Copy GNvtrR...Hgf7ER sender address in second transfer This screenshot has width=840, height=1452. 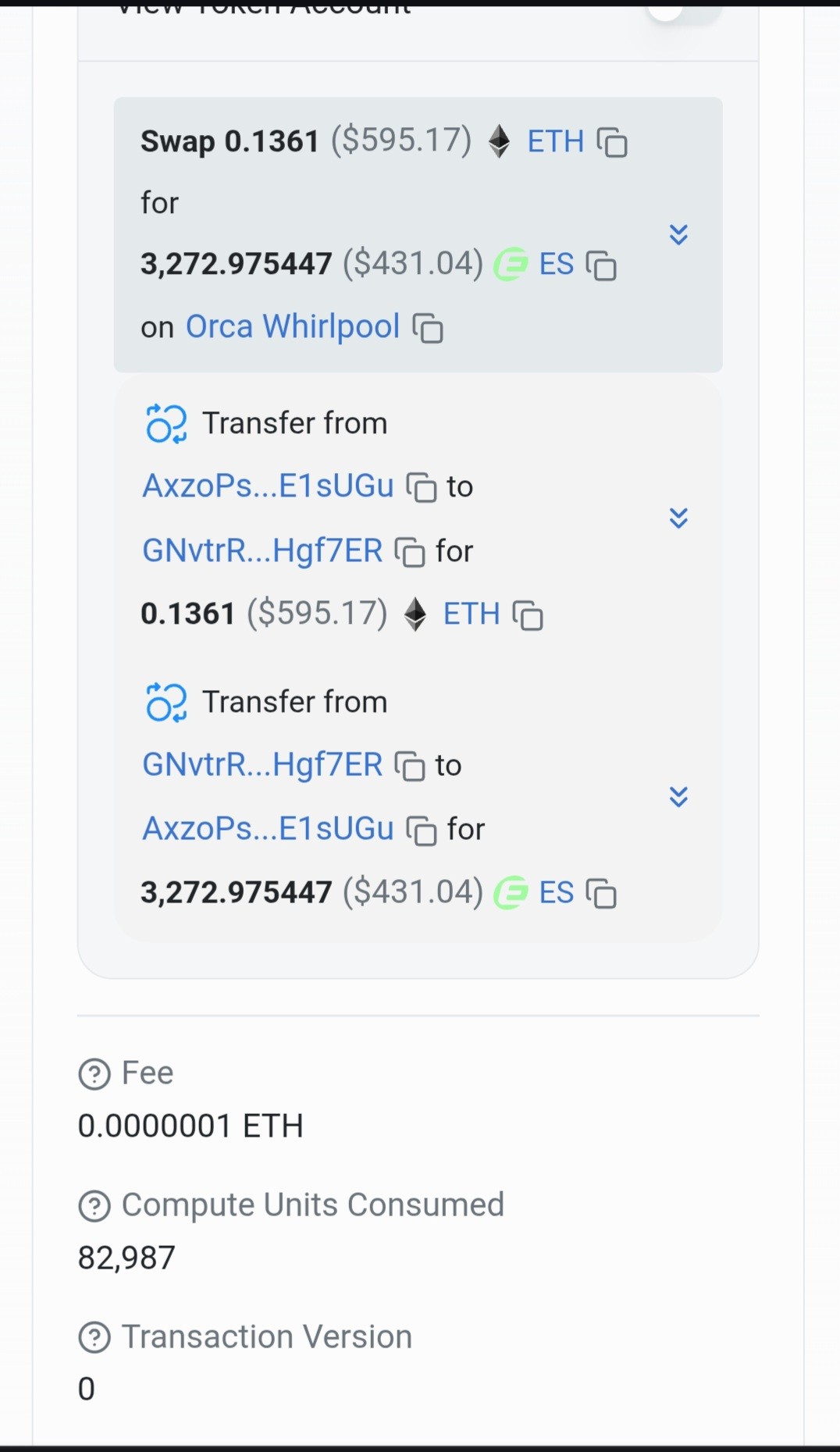coord(410,766)
